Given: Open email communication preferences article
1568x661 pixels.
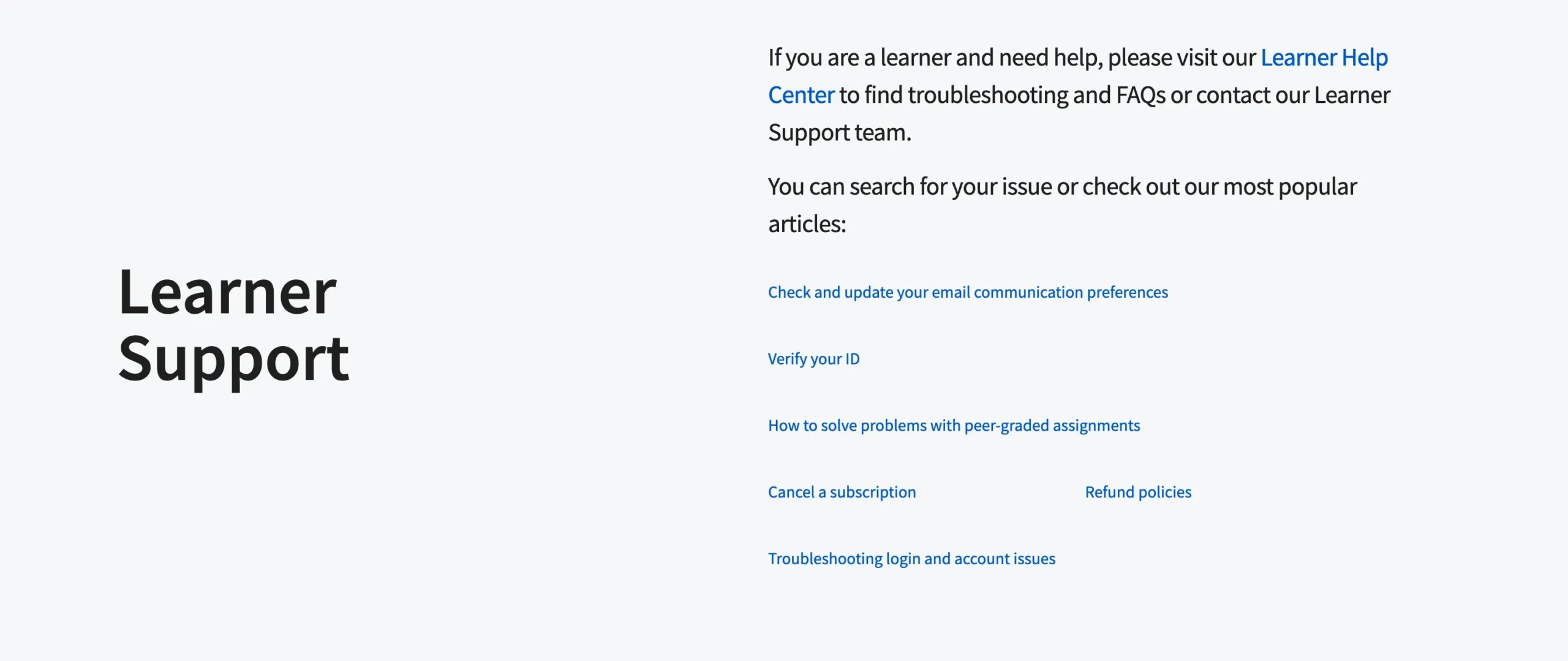Looking at the screenshot, I should pyautogui.click(x=968, y=292).
